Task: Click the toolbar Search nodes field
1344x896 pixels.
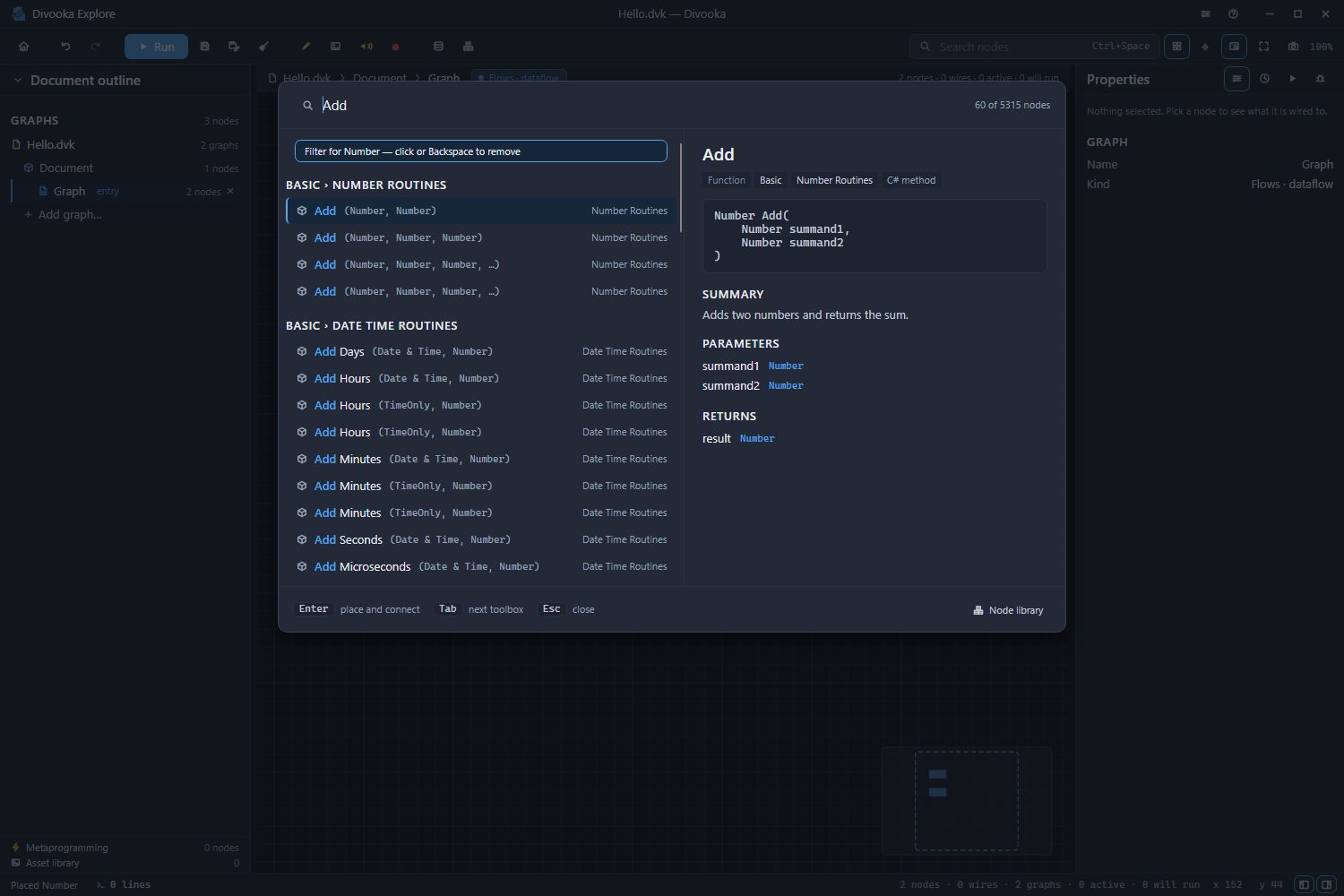Action: pos(1035,47)
